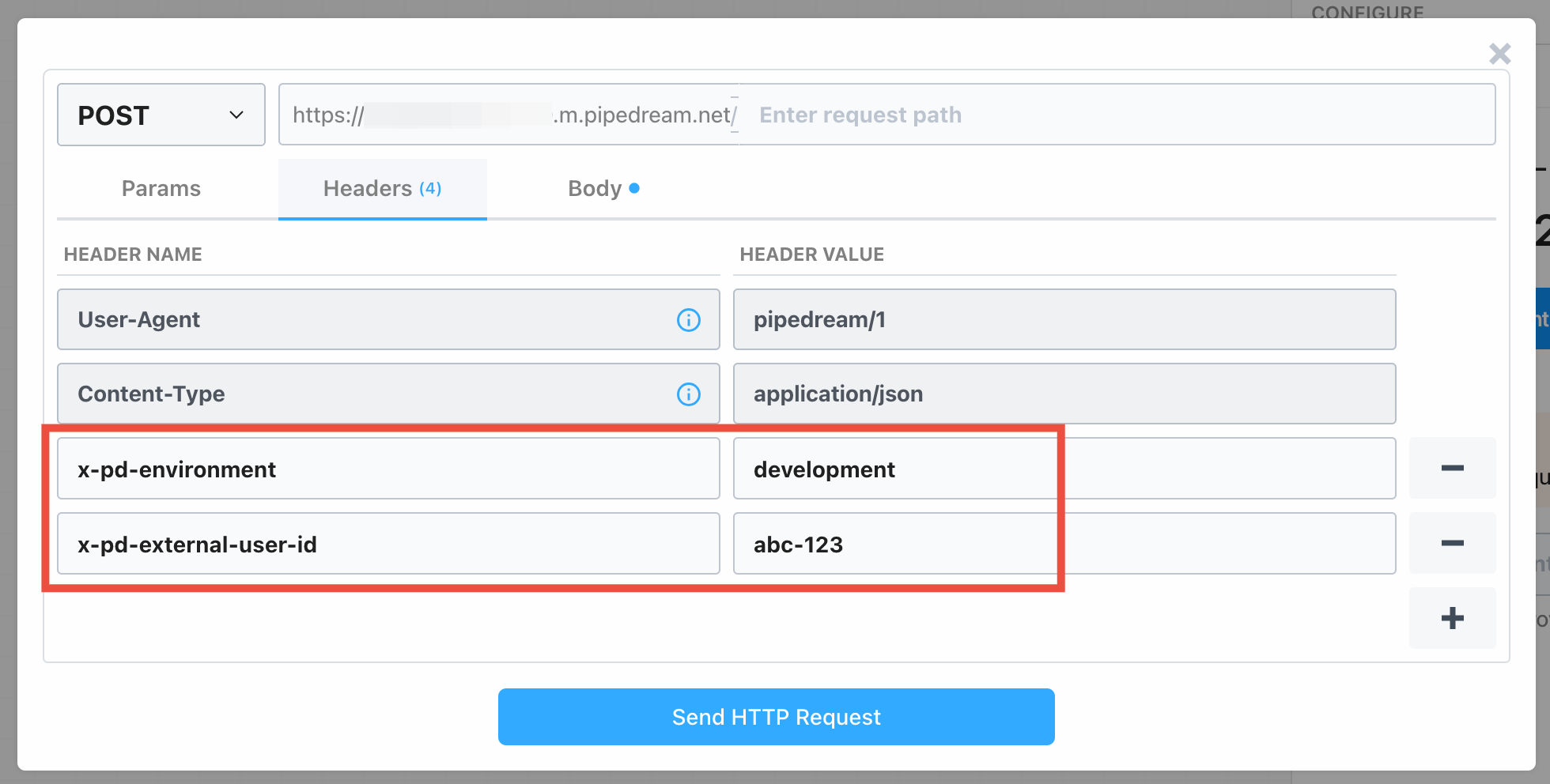Image resolution: width=1550 pixels, height=784 pixels.
Task: Open the Content-Type header info tooltip
Action: point(688,394)
